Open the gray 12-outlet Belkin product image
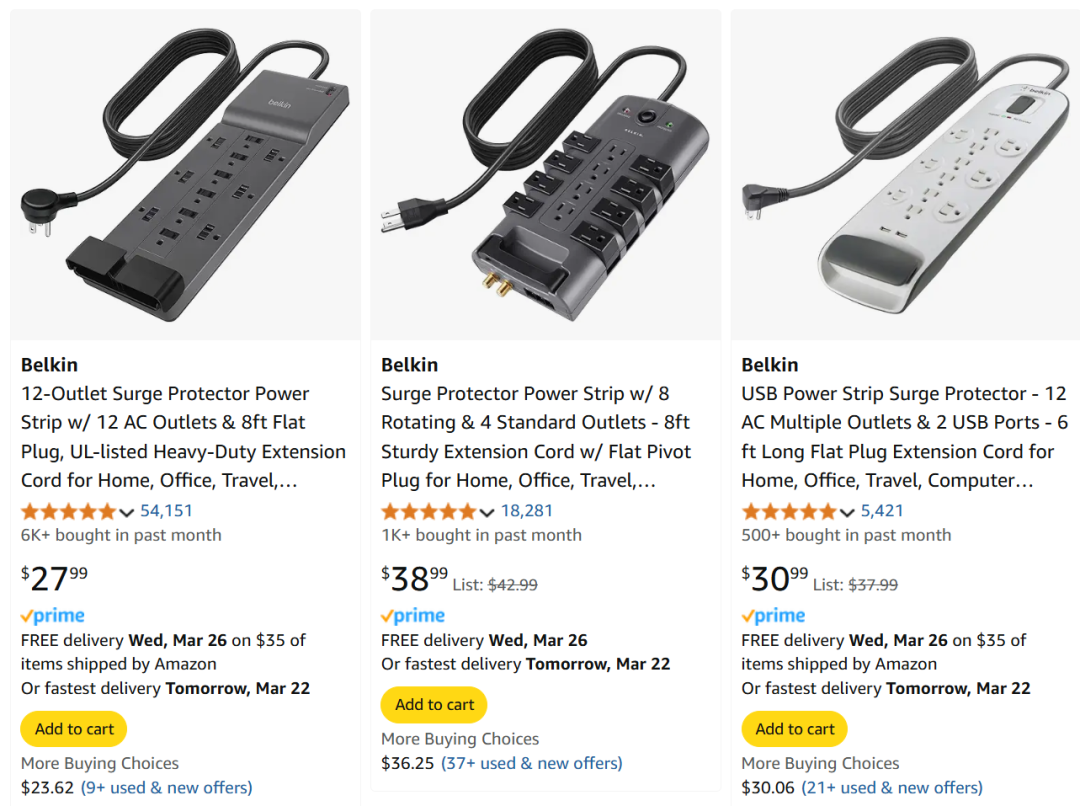The width and height of the screenshot is (1080, 806). pos(185,175)
